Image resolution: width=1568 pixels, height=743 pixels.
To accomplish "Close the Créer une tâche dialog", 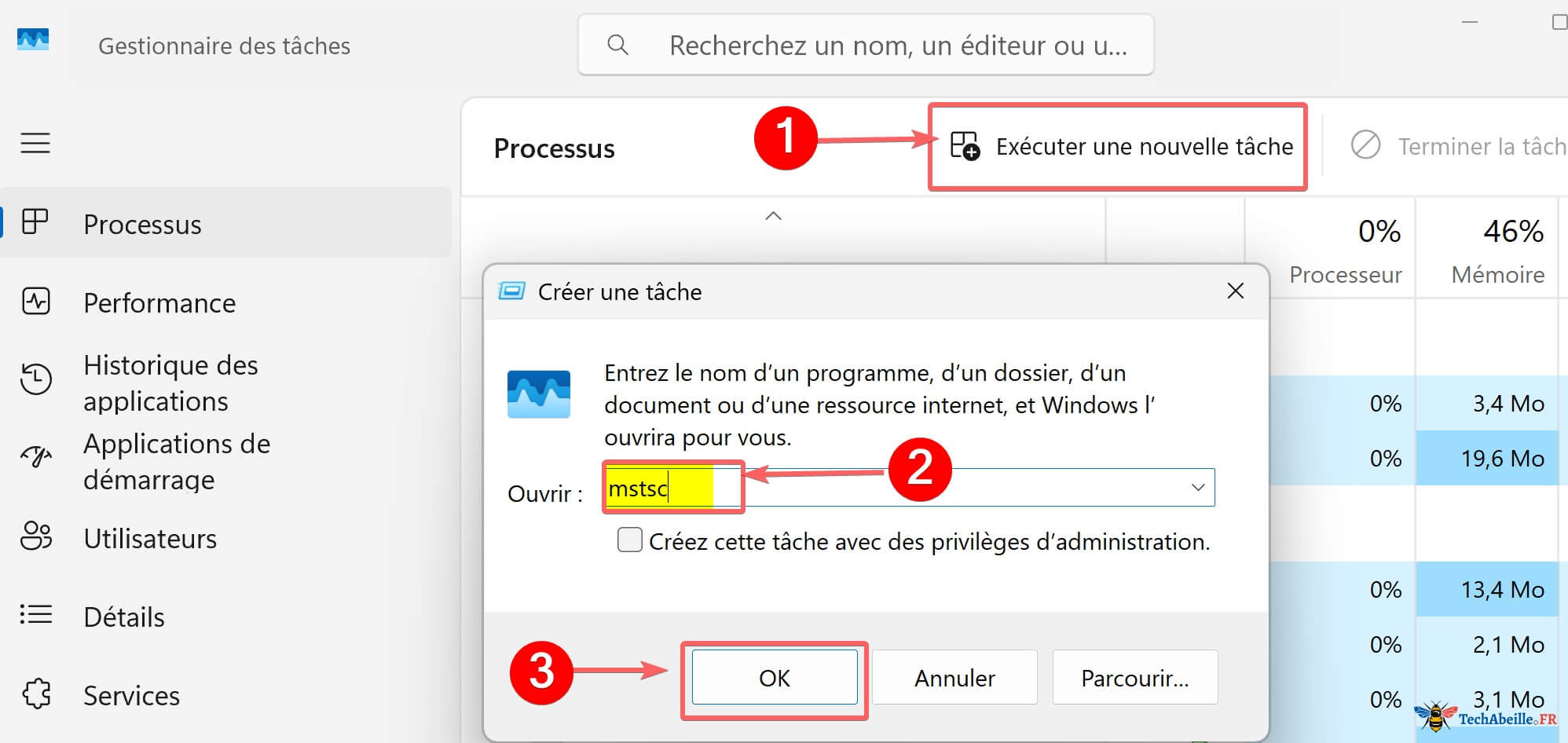I will [x=1235, y=291].
